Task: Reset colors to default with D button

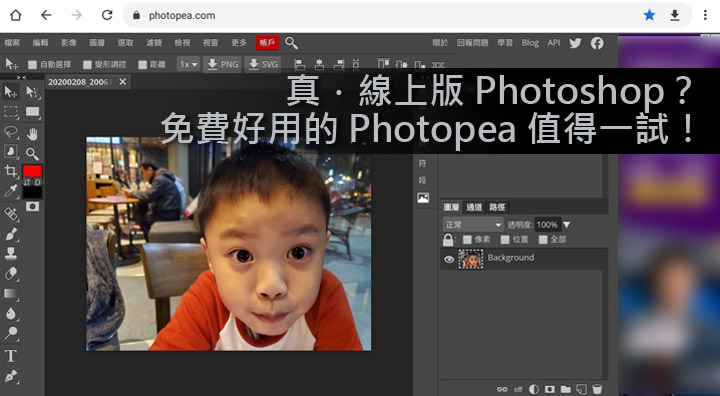Action: click(38, 182)
